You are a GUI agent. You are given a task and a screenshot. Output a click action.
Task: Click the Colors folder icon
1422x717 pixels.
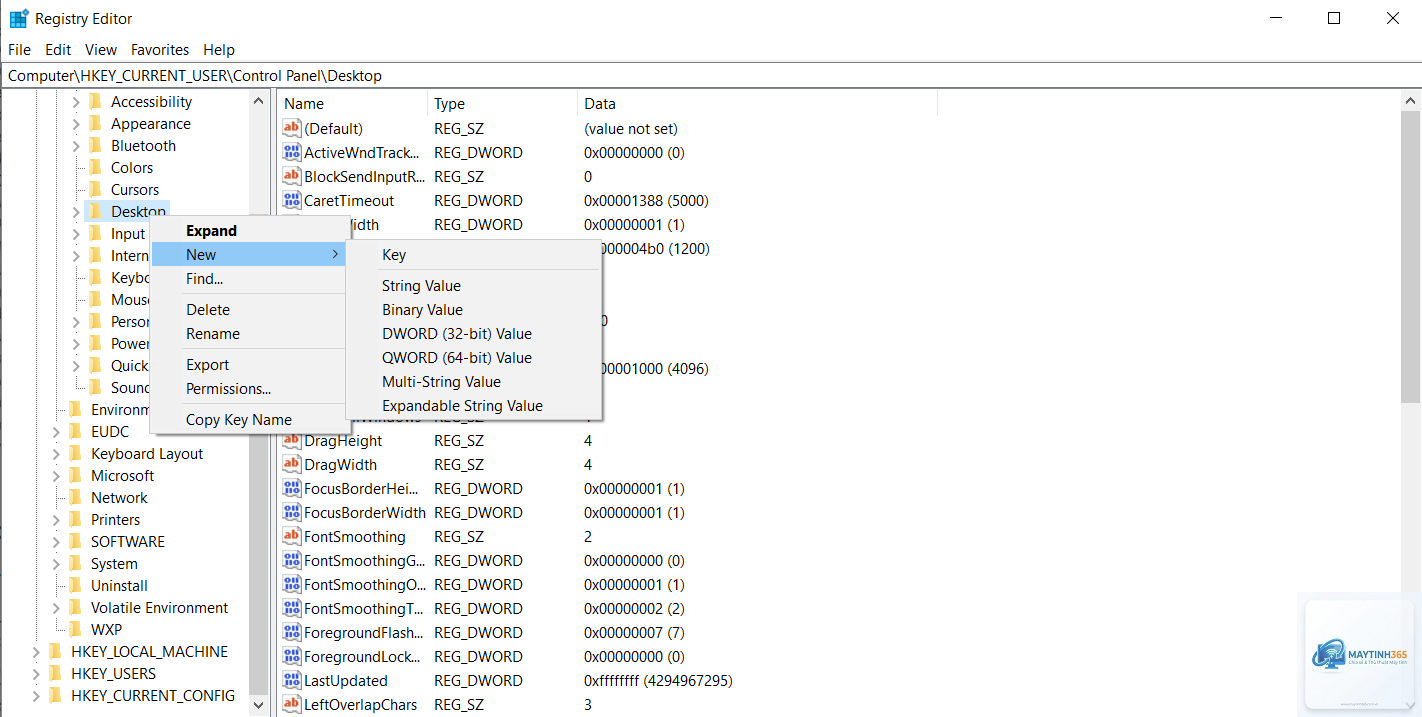point(96,167)
